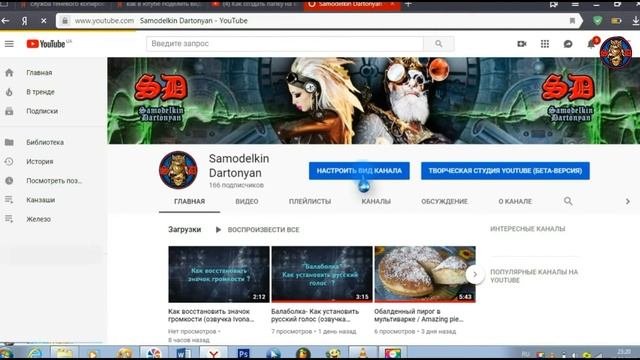The width and height of the screenshot is (640, 360).
Task: Switch to the red-favicon middle browser tab
Action: point(255,4)
